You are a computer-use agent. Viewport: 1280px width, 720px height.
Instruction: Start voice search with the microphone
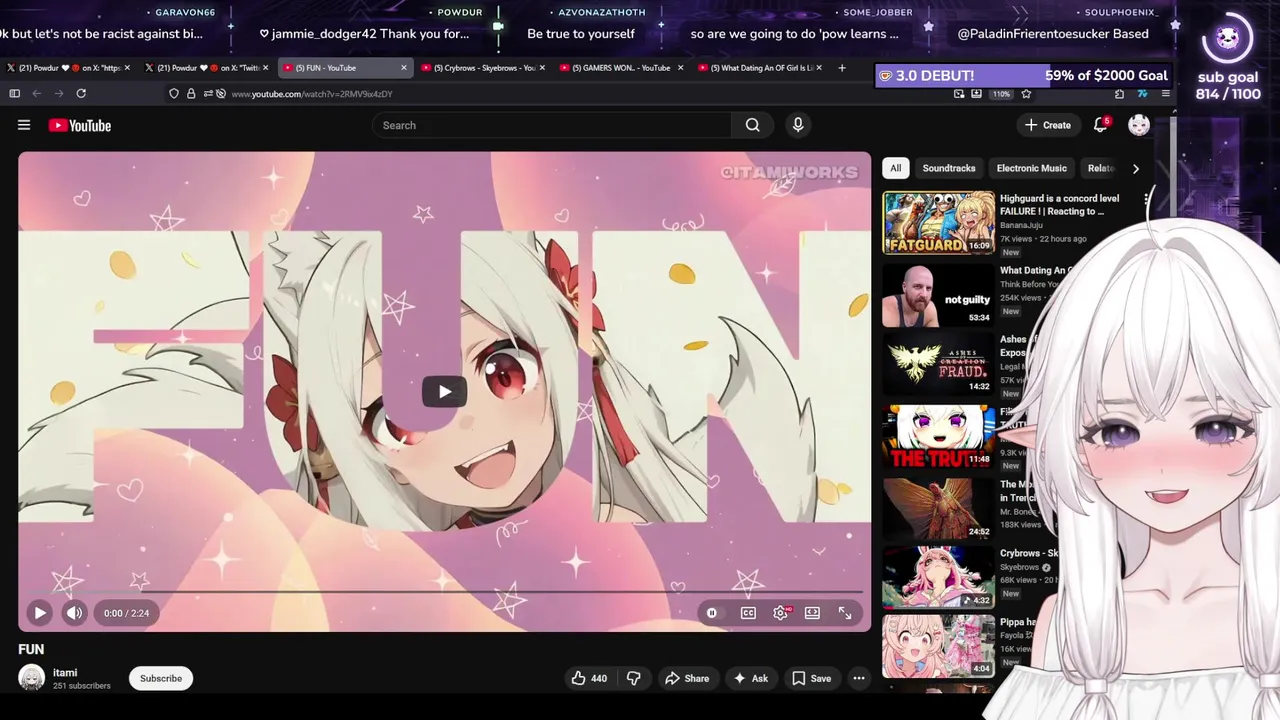[x=798, y=125]
